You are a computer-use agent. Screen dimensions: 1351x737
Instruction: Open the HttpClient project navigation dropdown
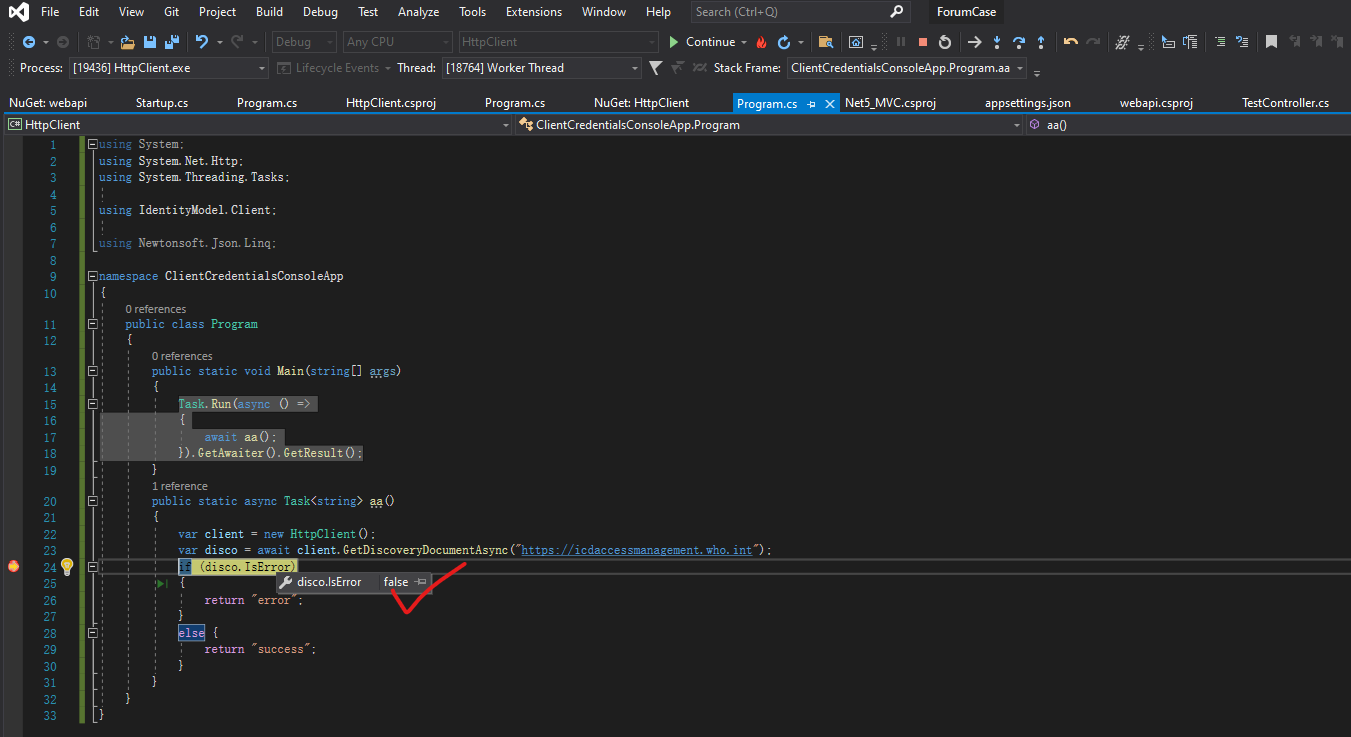[258, 125]
